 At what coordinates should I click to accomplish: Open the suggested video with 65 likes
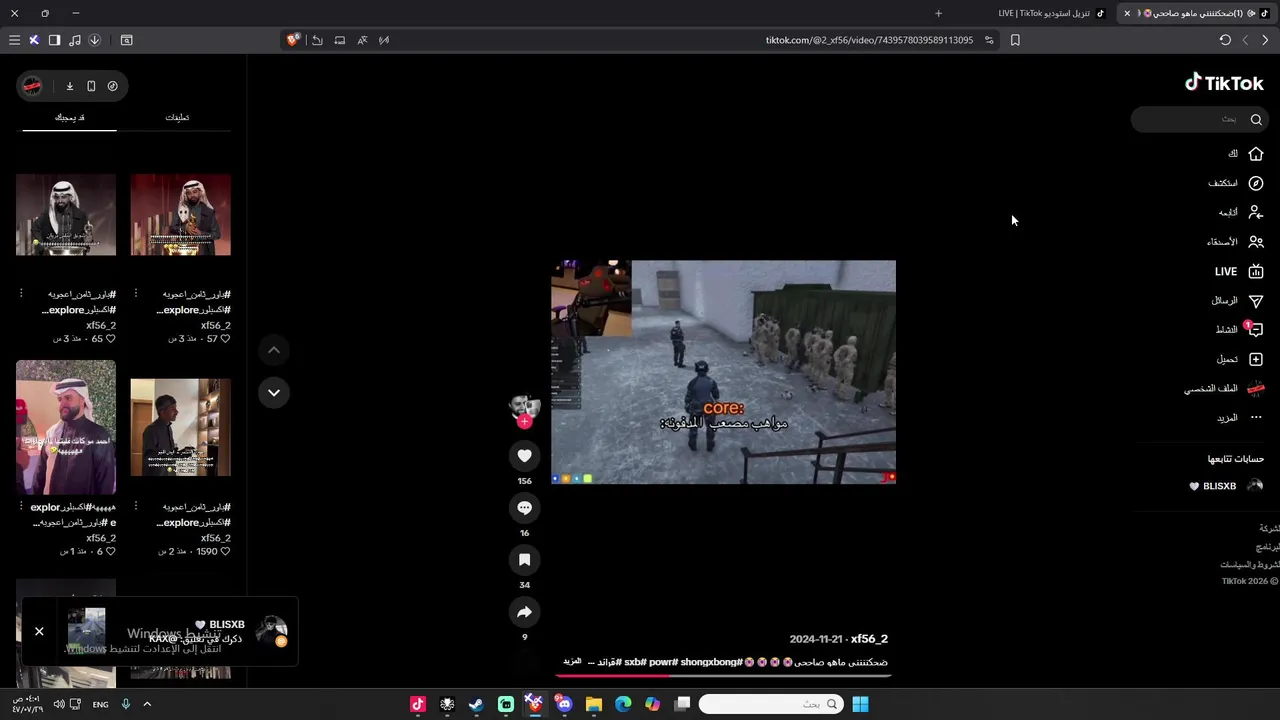coord(66,215)
